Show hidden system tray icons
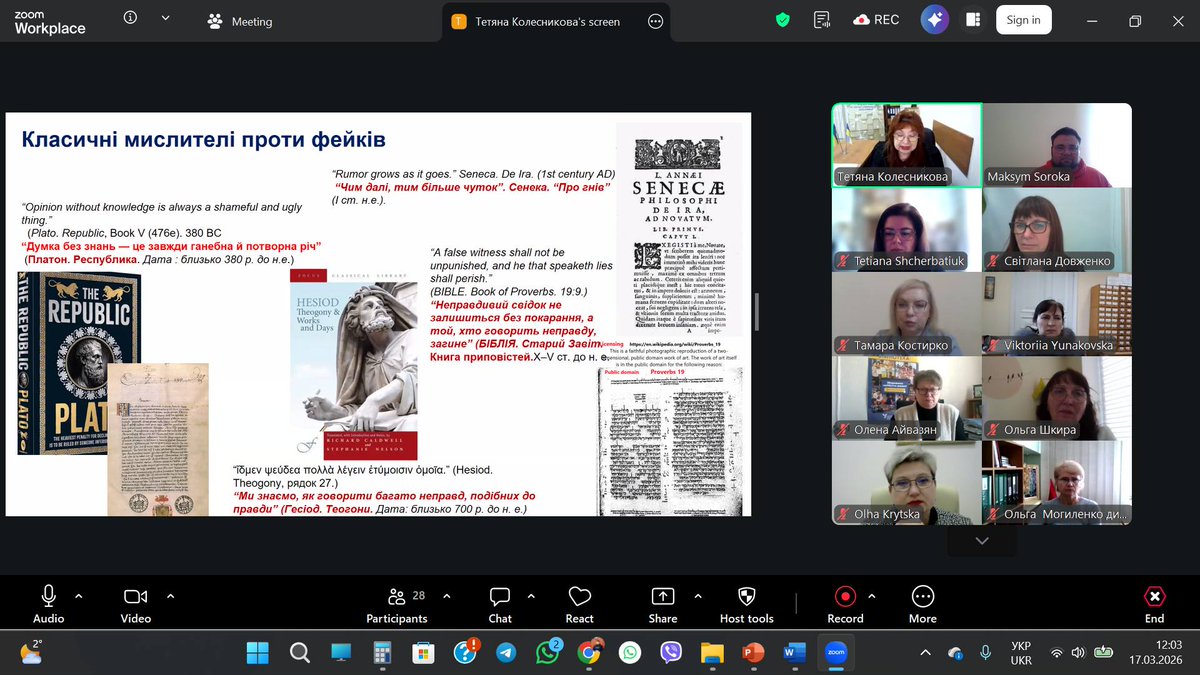Viewport: 1200px width, 675px height. (925, 653)
